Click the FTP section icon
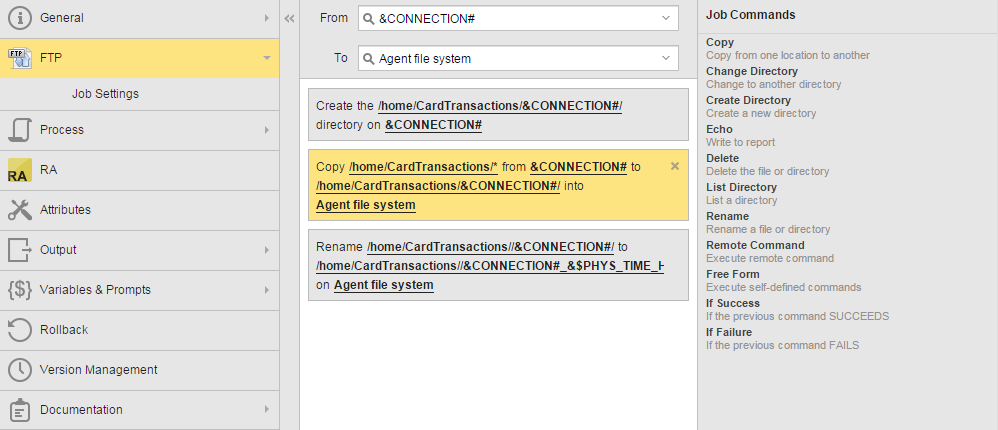This screenshot has height=430, width=998. point(19,58)
